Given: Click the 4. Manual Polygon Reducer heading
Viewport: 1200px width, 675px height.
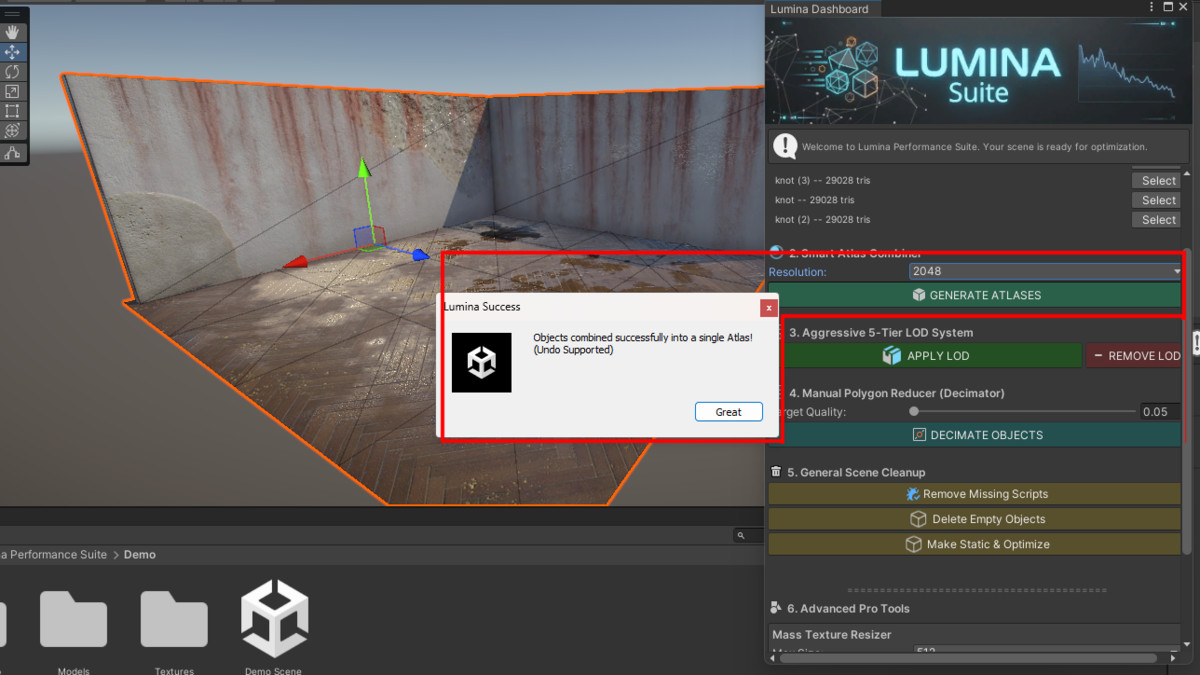Looking at the screenshot, I should 896,393.
